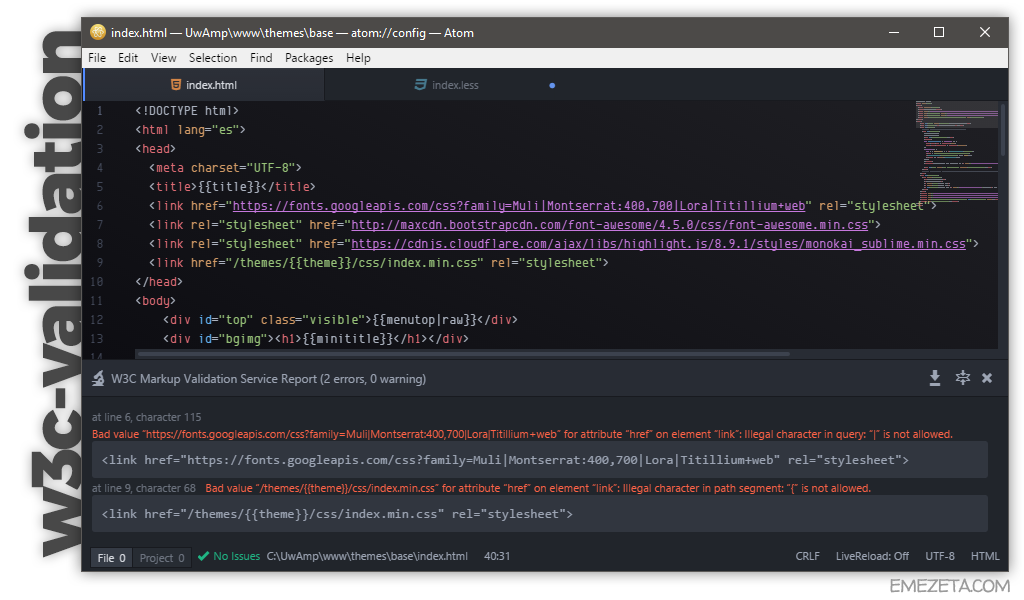Screen dimensions: 1024x600
Task: Click the horizontal editor scrollbar
Action: [463, 354]
